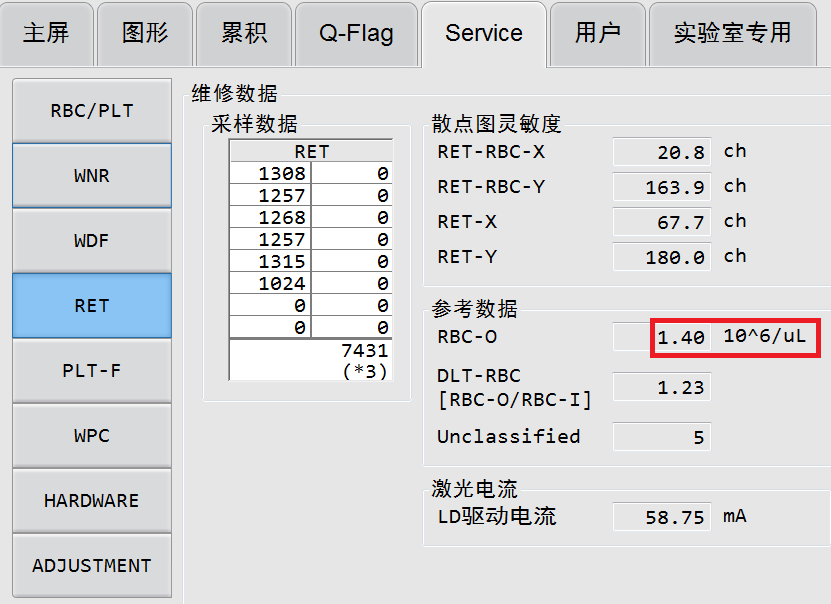
Task: Open the PLT-F channel view
Action: [91, 371]
